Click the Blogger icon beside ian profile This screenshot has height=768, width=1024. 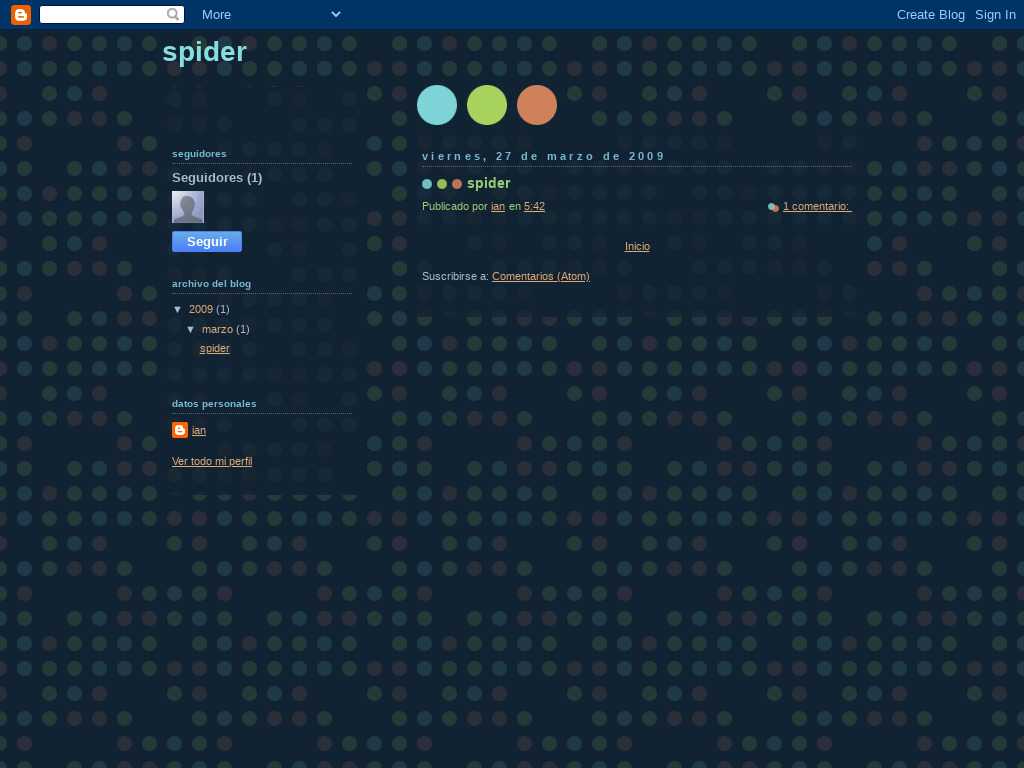[x=180, y=430]
